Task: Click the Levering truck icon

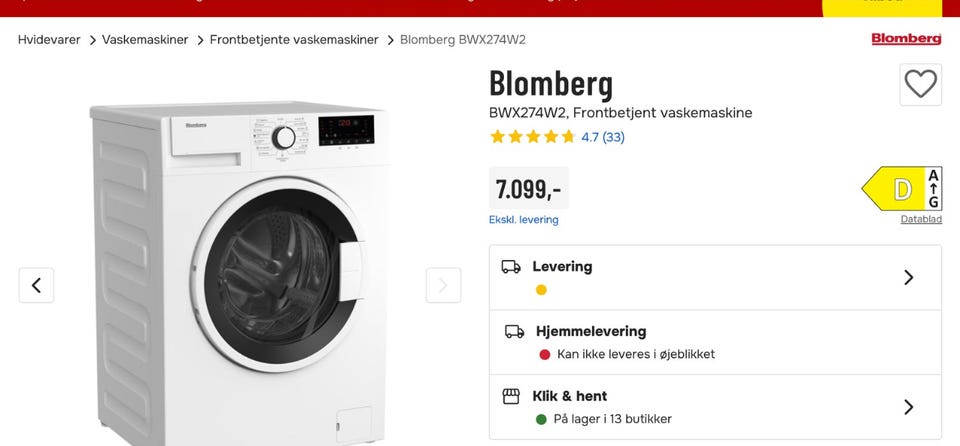Action: [511, 267]
